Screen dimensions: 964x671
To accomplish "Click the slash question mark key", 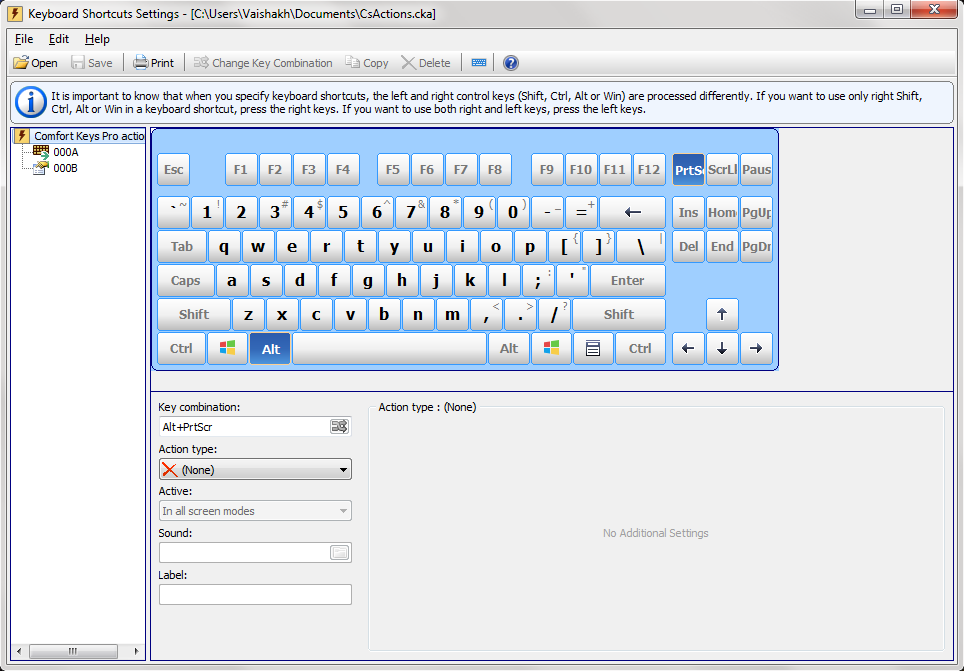I will [x=554, y=314].
